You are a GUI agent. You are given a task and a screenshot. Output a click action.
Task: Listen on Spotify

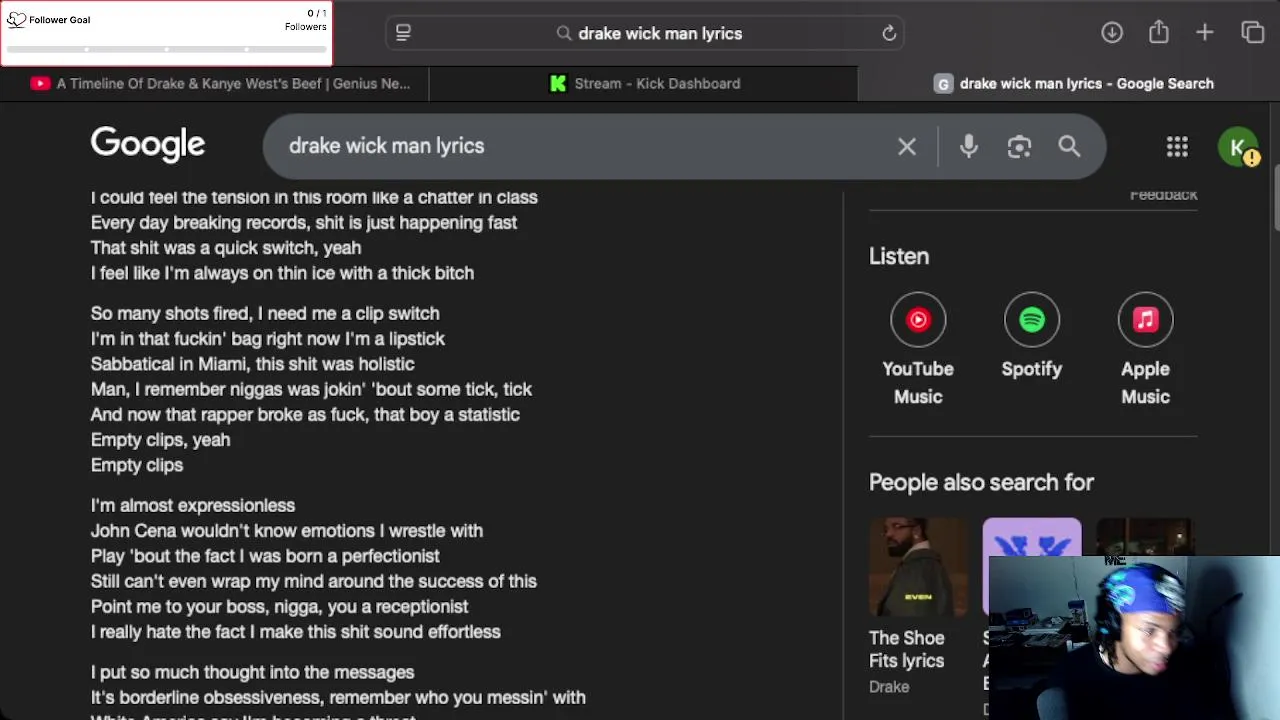pos(1032,336)
